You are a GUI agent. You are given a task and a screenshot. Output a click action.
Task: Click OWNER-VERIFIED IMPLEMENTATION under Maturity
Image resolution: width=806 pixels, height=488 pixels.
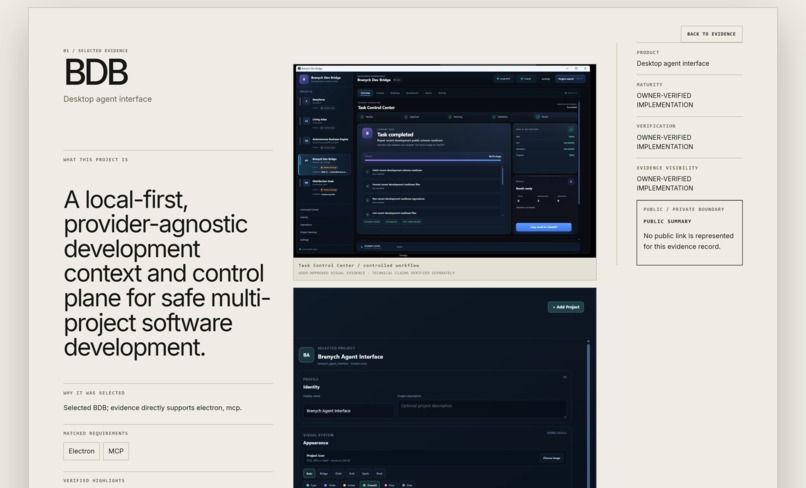[665, 100]
